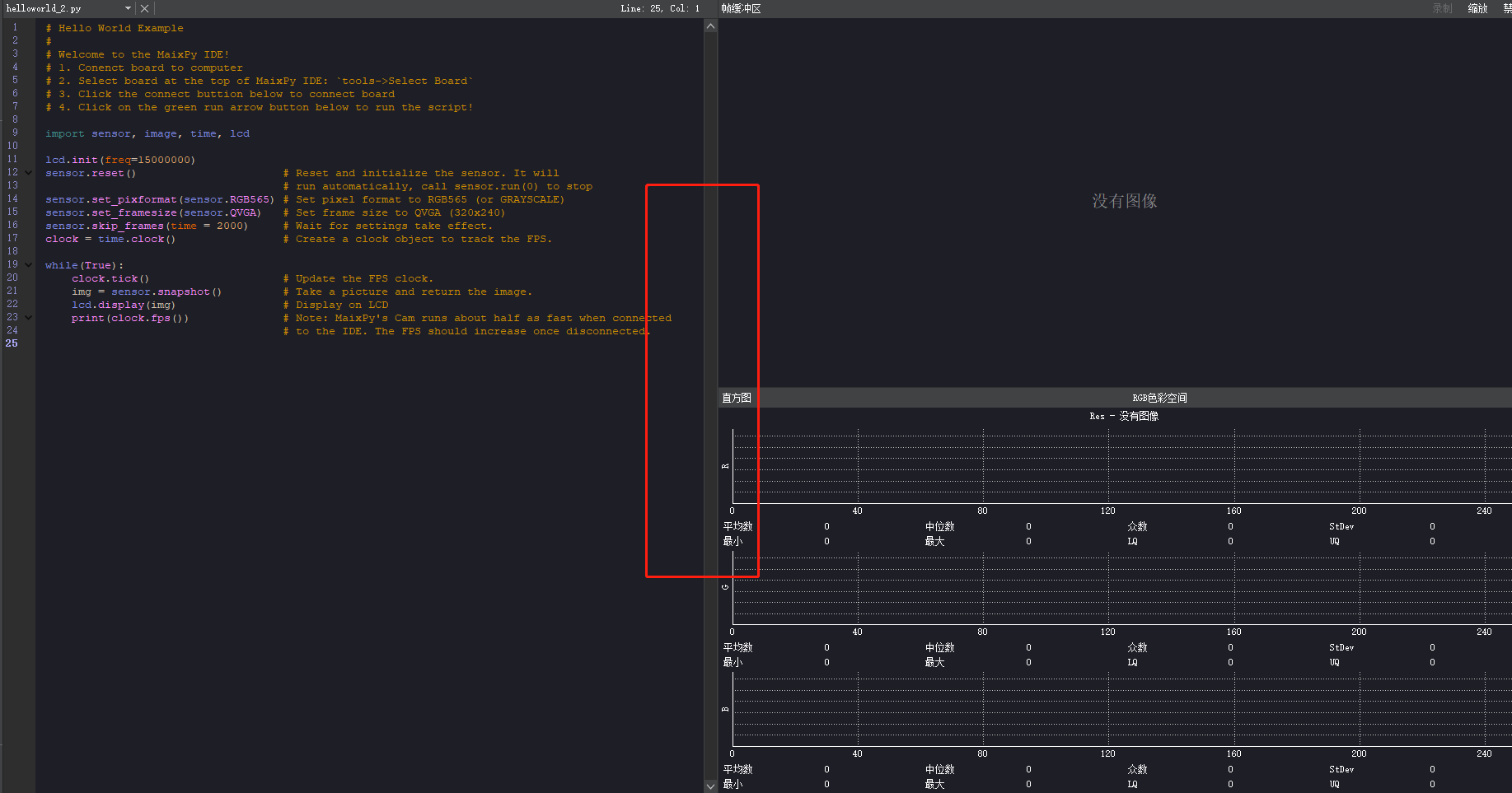Screen dimensions: 1512x793
Task: Click the 'sensor.reset()' code
Action: [x=91, y=173]
